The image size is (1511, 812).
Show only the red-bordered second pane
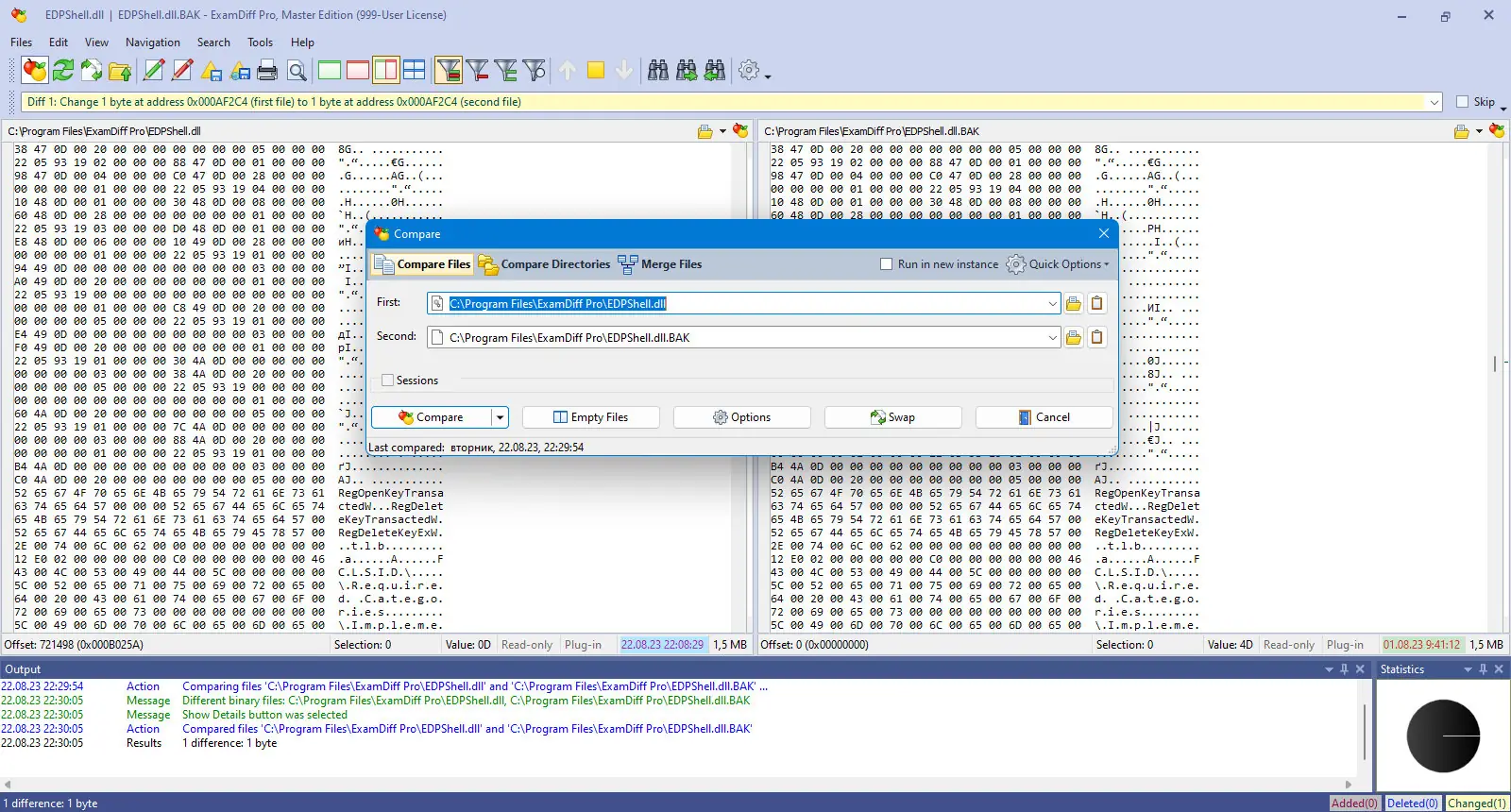tap(358, 70)
